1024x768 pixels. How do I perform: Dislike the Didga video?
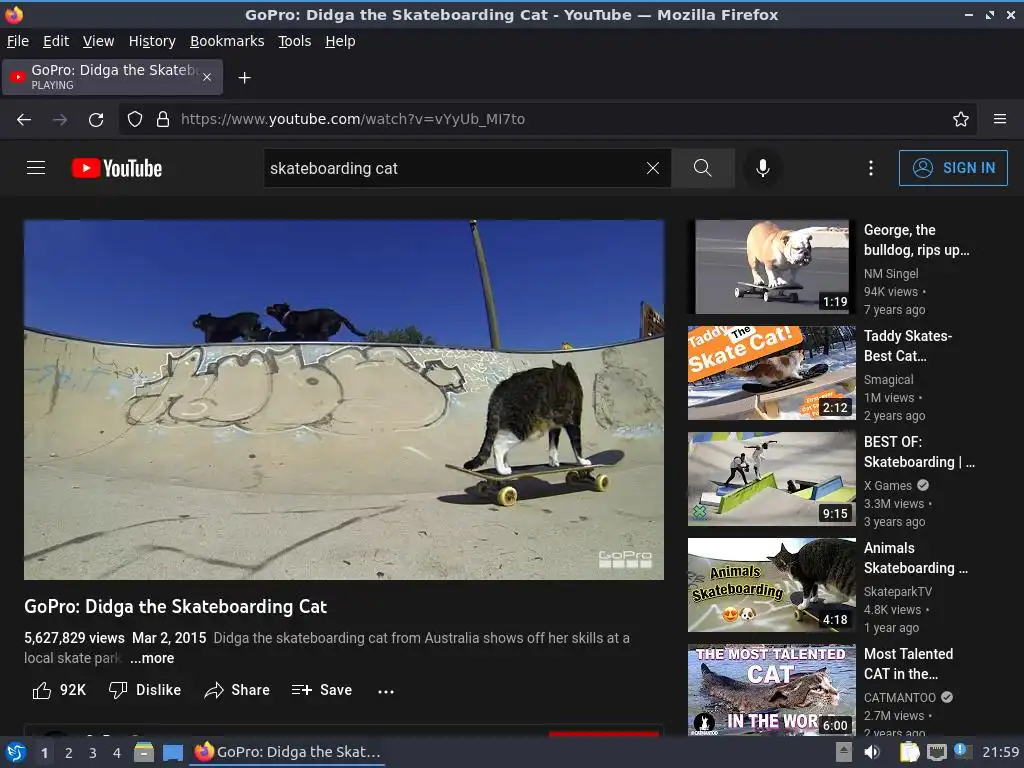click(x=145, y=690)
